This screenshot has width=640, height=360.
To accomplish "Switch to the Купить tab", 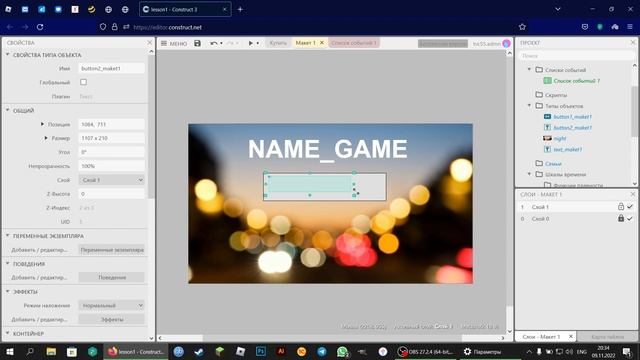I will pos(278,43).
